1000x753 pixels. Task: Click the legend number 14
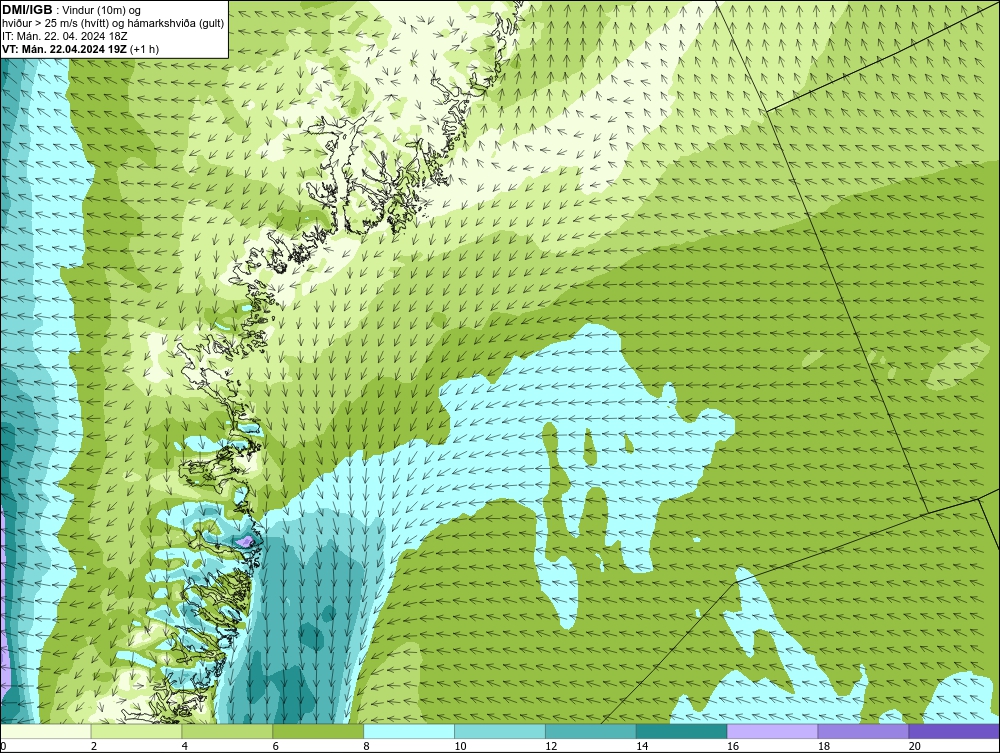[642, 746]
